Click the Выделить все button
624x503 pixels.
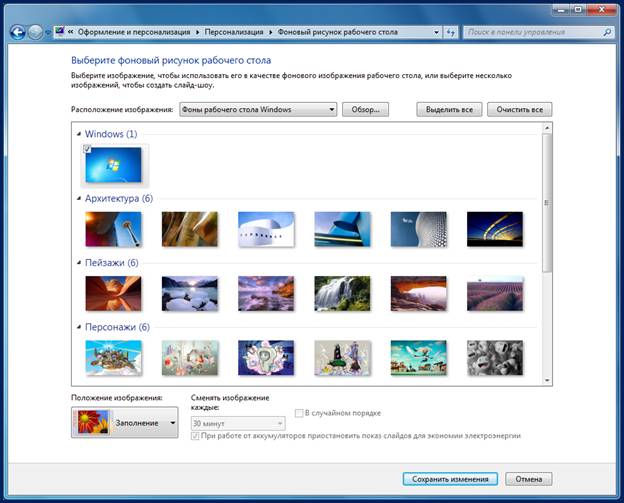[449, 109]
